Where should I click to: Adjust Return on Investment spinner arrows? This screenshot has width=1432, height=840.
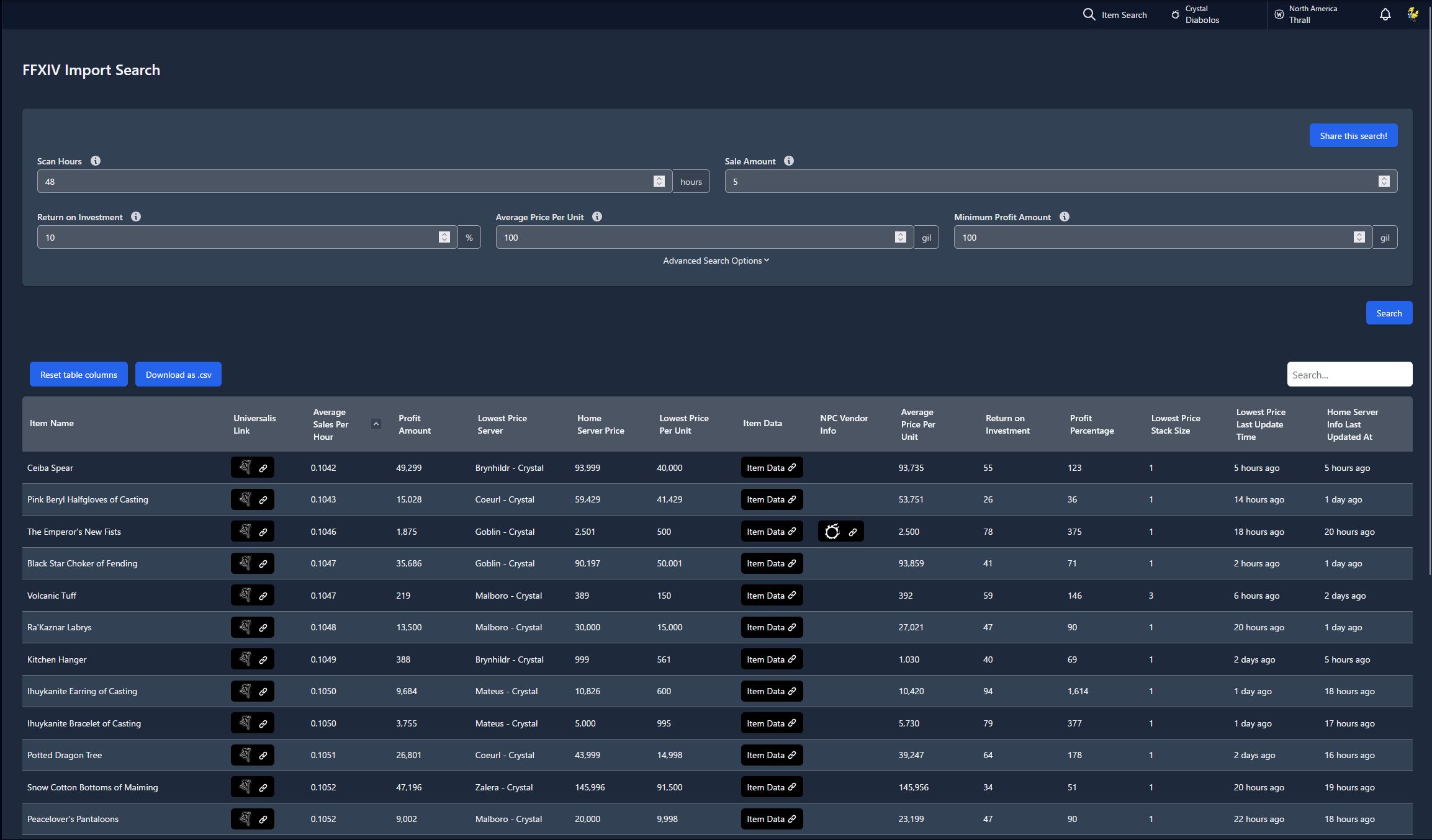[x=444, y=237]
